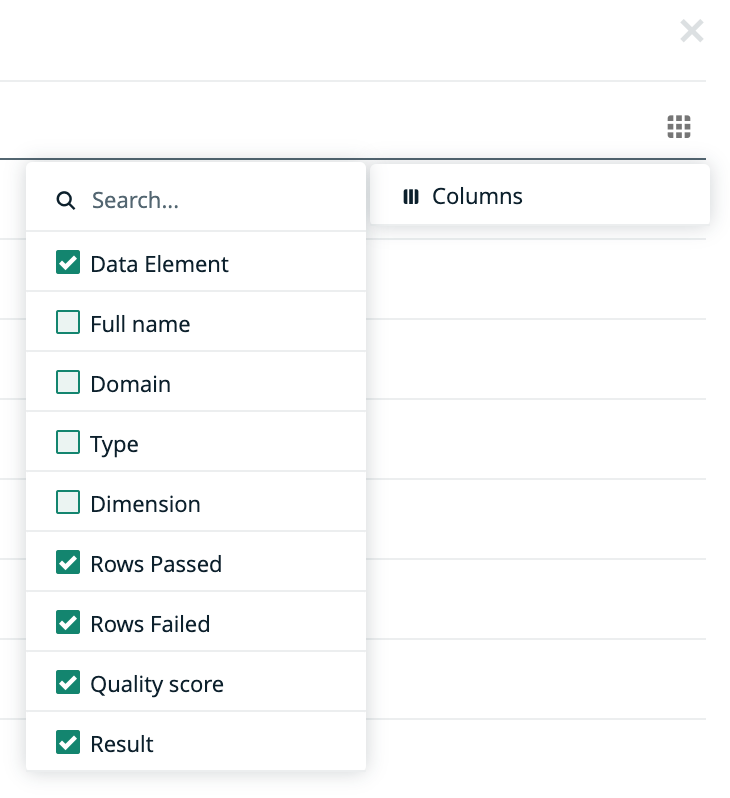730x798 pixels.
Task: Click the Rows Failed label text
Action: pyautogui.click(x=150, y=625)
